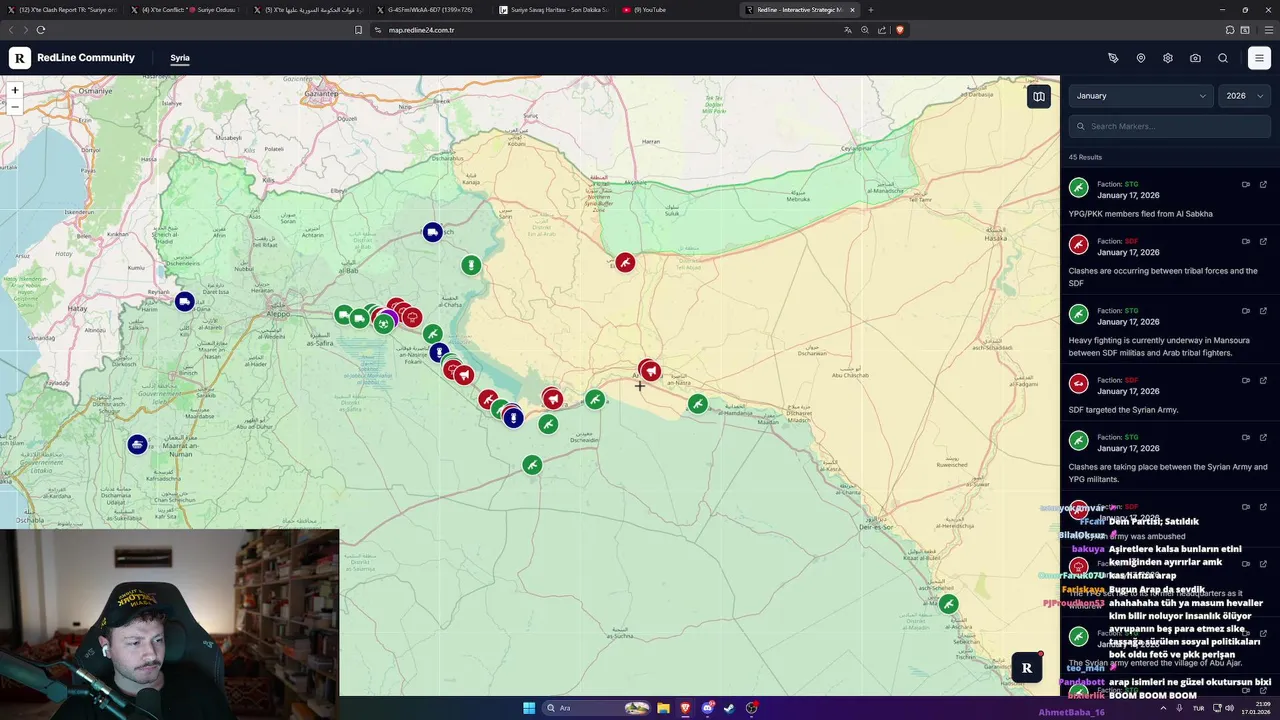Open File Explorer from the taskbar
This screenshot has height=720, width=1280.
point(663,708)
